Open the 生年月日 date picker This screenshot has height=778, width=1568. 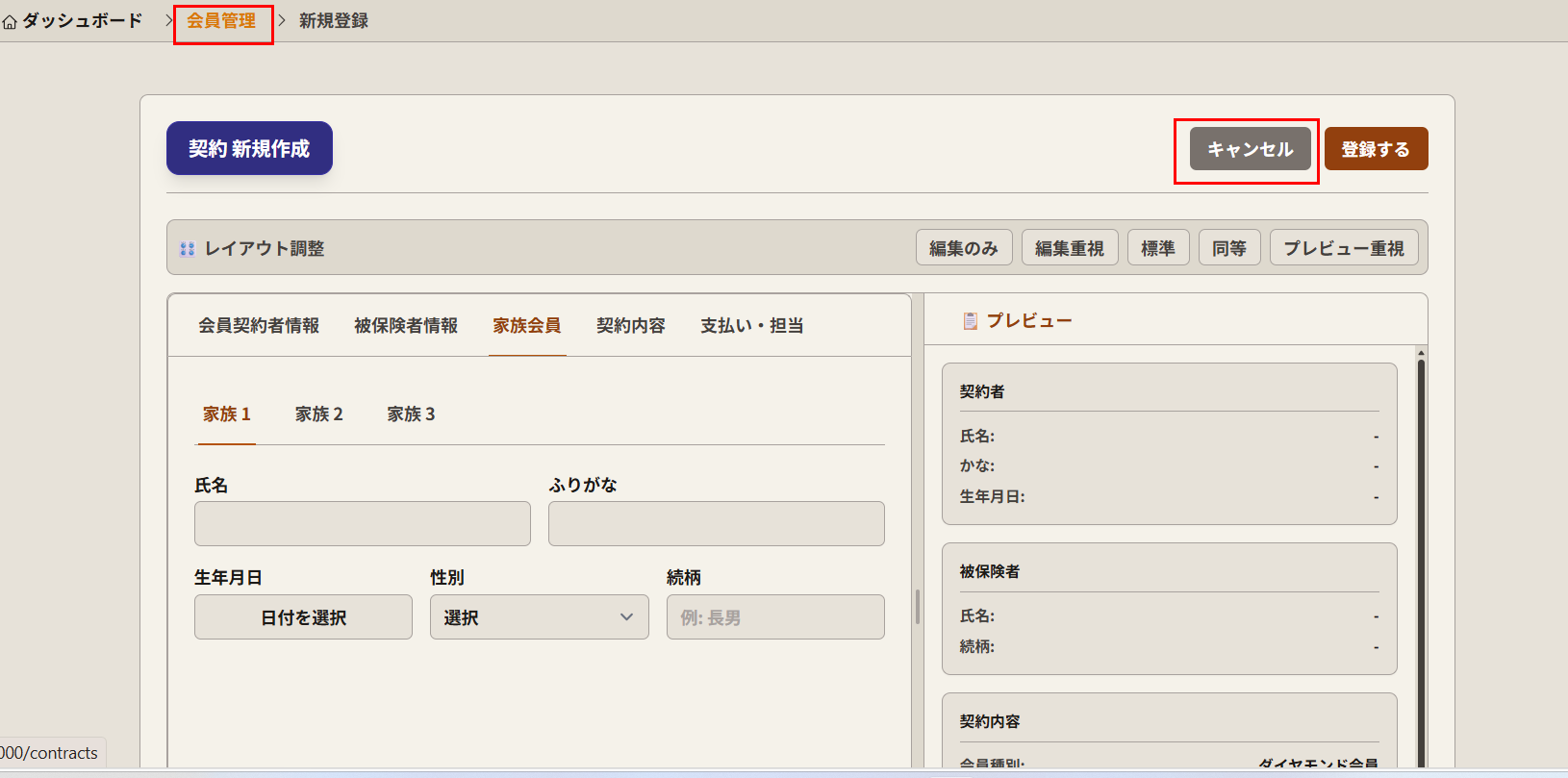coord(303,617)
